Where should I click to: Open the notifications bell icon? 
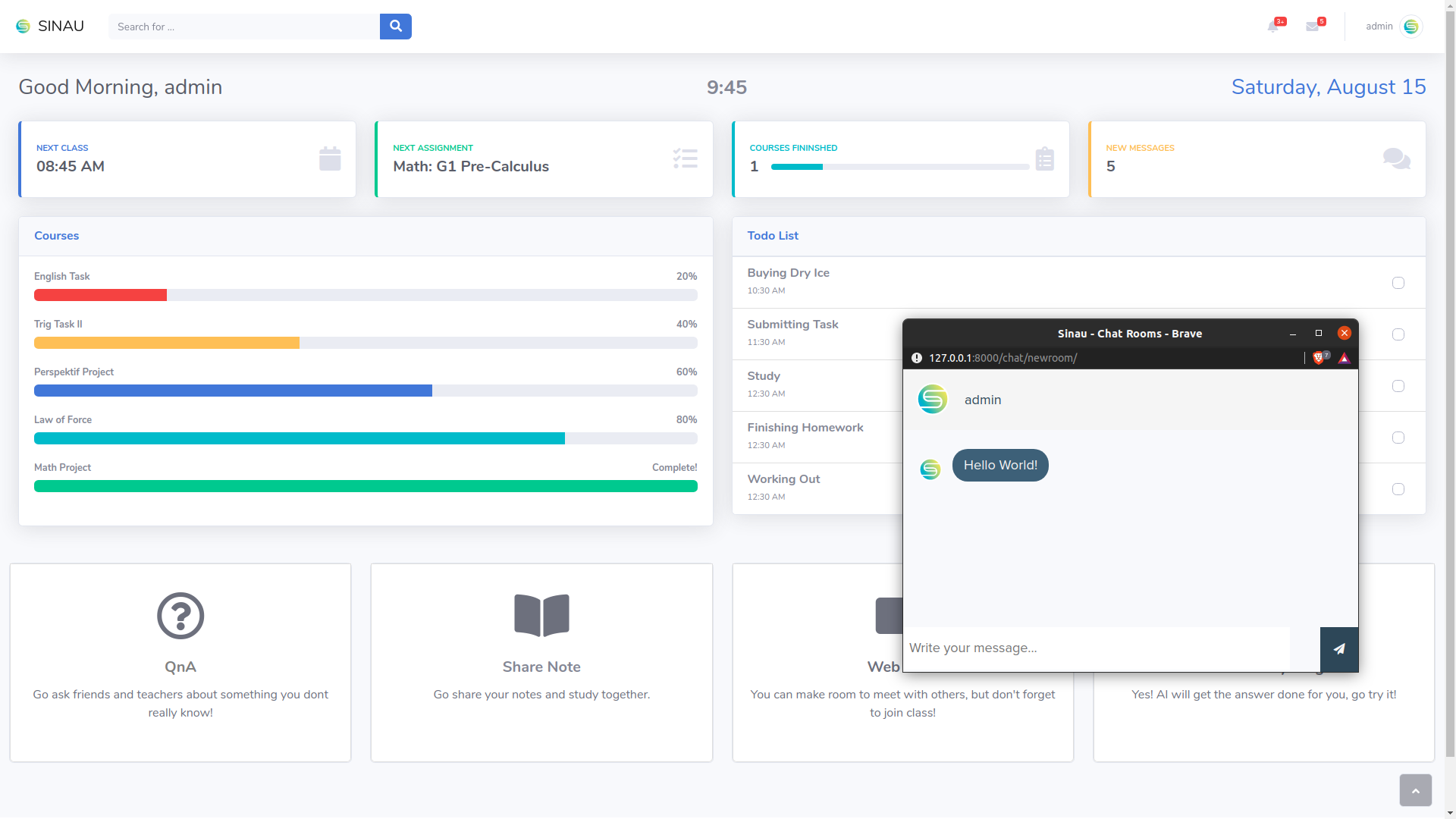1273,27
